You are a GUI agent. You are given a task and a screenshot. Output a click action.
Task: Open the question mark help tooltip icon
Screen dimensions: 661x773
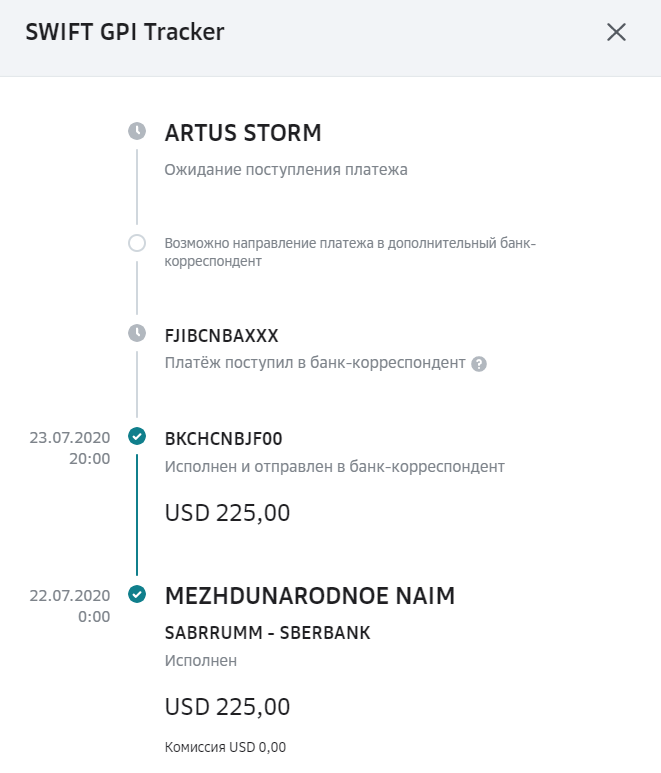(479, 364)
